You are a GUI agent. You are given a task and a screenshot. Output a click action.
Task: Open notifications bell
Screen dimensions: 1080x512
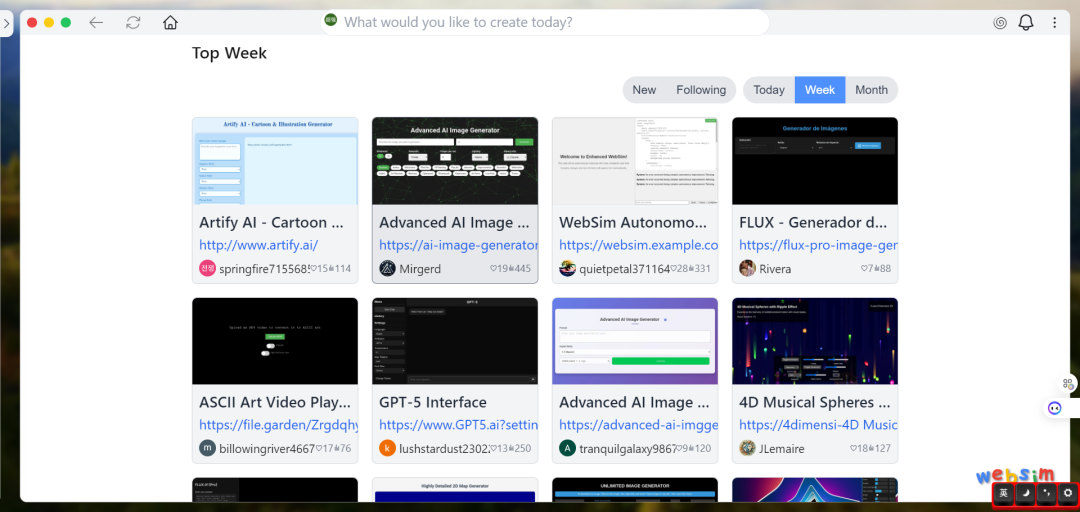pos(1026,22)
